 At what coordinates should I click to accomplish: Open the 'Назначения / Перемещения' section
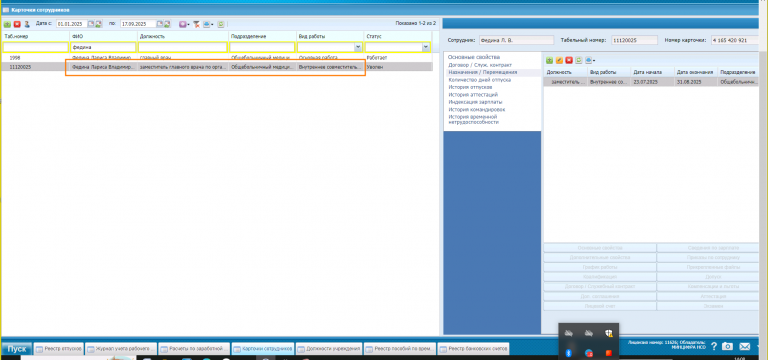[482, 72]
